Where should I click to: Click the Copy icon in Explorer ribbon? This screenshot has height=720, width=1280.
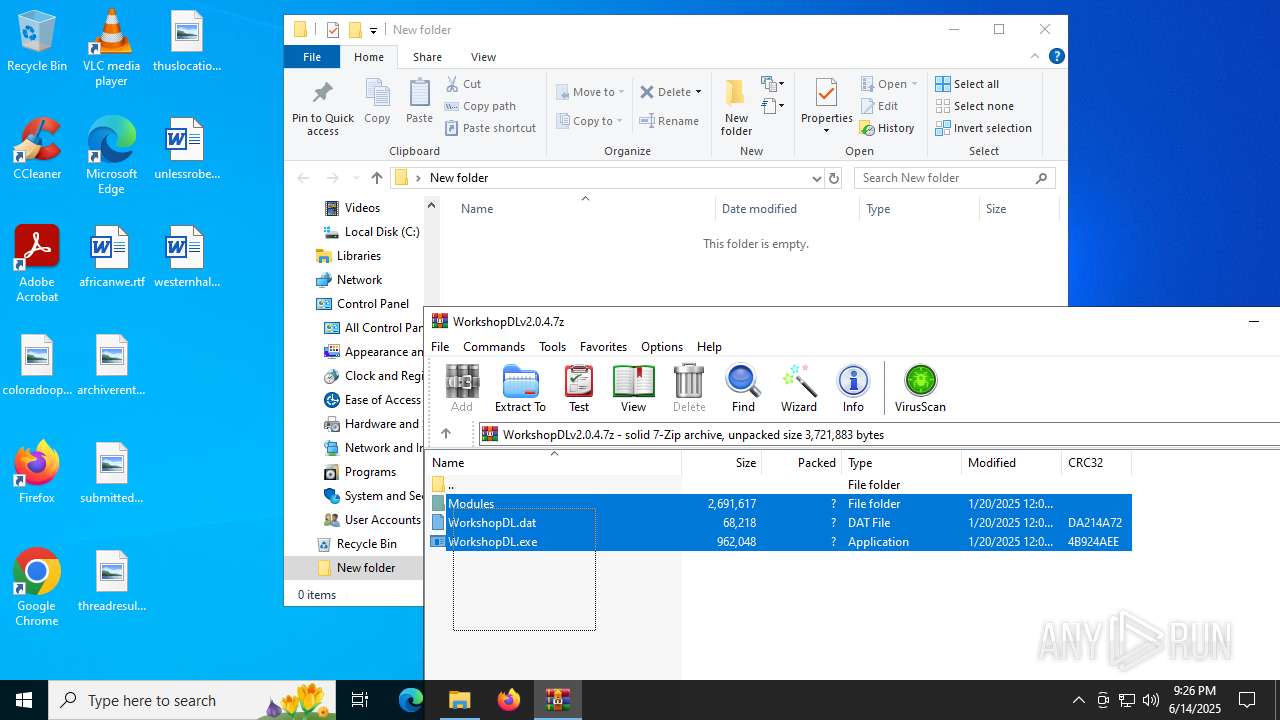(377, 102)
